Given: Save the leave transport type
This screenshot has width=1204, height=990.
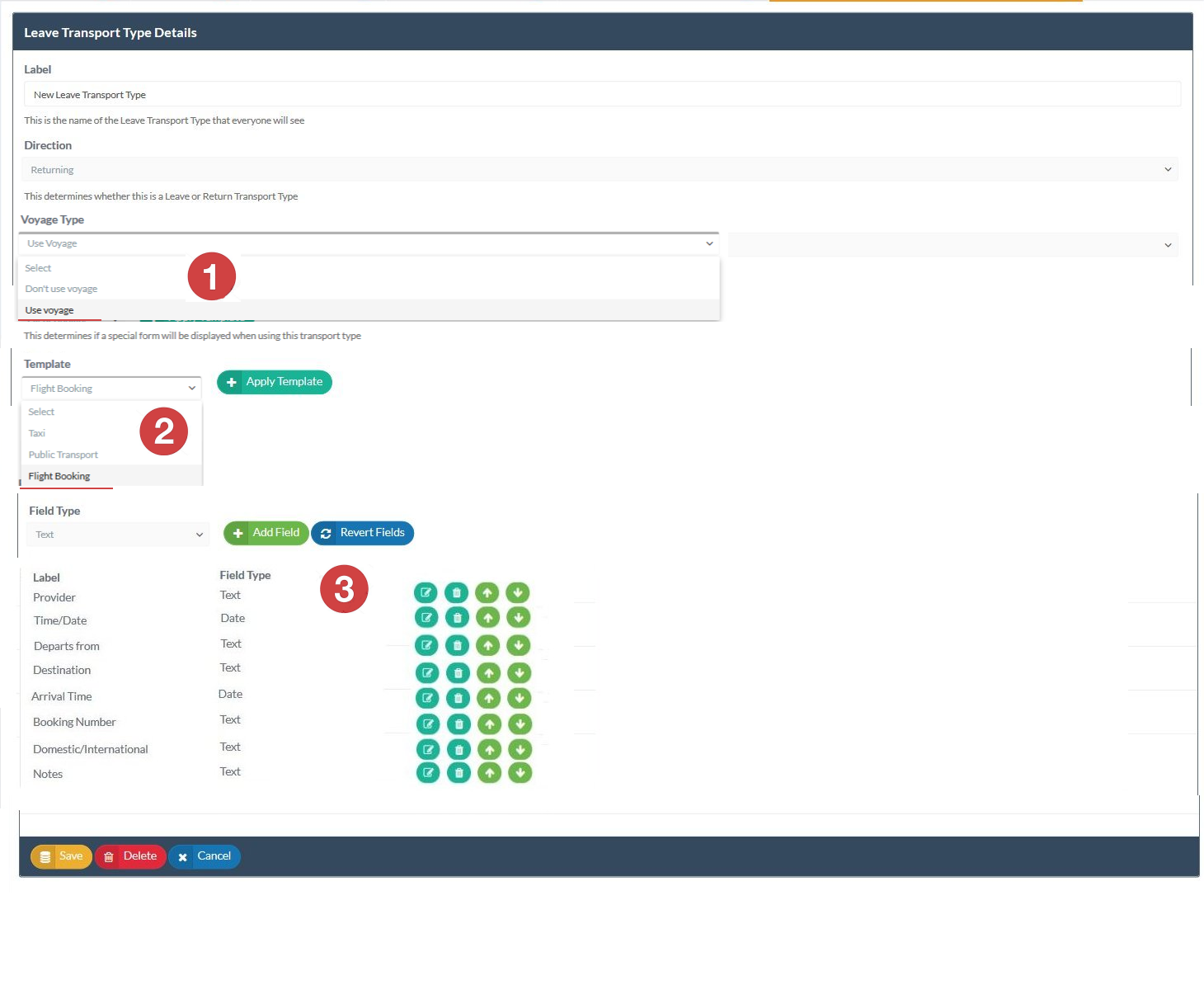Looking at the screenshot, I should pyautogui.click(x=61, y=856).
